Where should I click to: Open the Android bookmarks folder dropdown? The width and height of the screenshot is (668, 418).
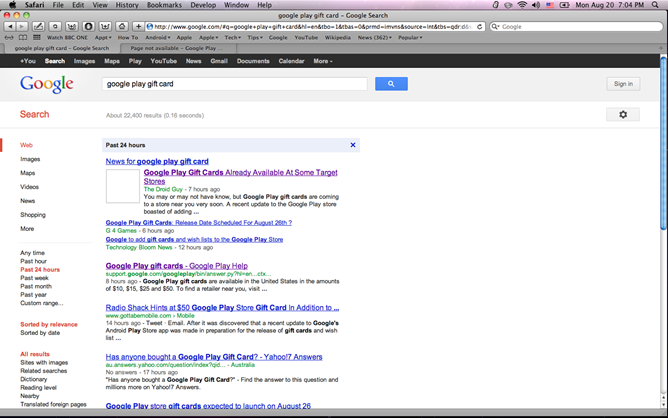[x=158, y=37]
